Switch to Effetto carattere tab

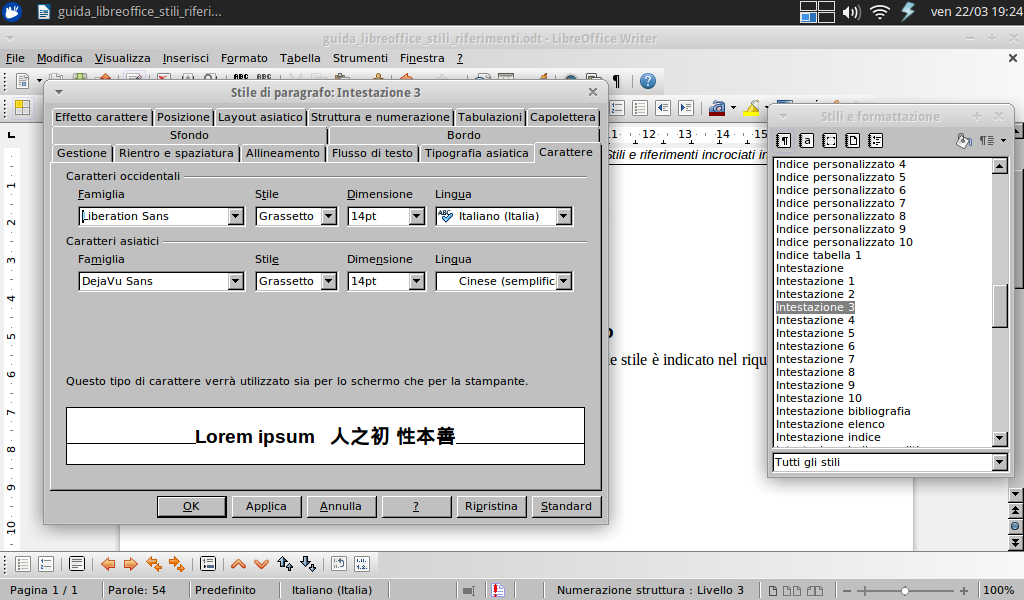[x=101, y=117]
